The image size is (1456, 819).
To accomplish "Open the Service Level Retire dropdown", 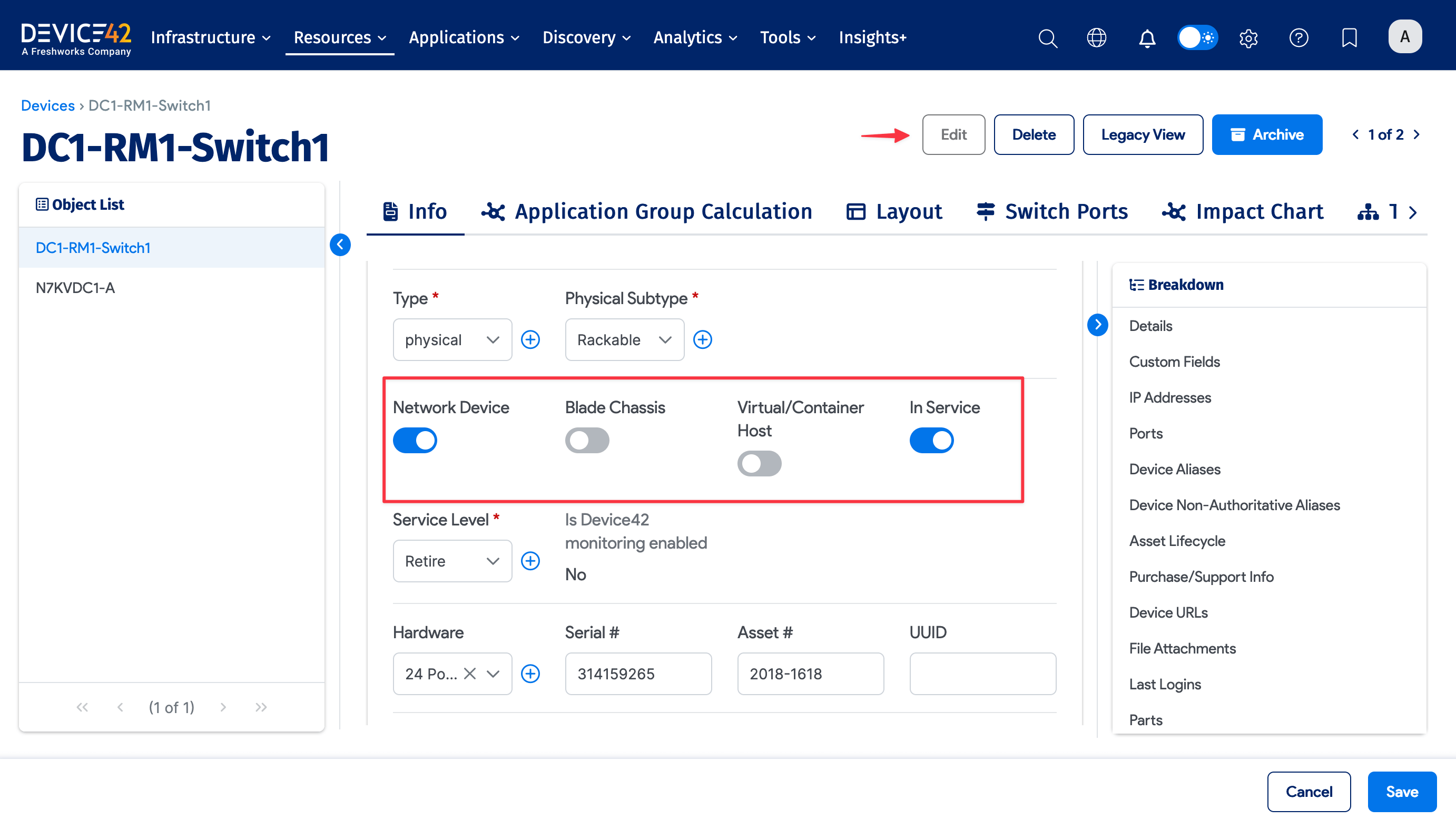I will [x=452, y=561].
